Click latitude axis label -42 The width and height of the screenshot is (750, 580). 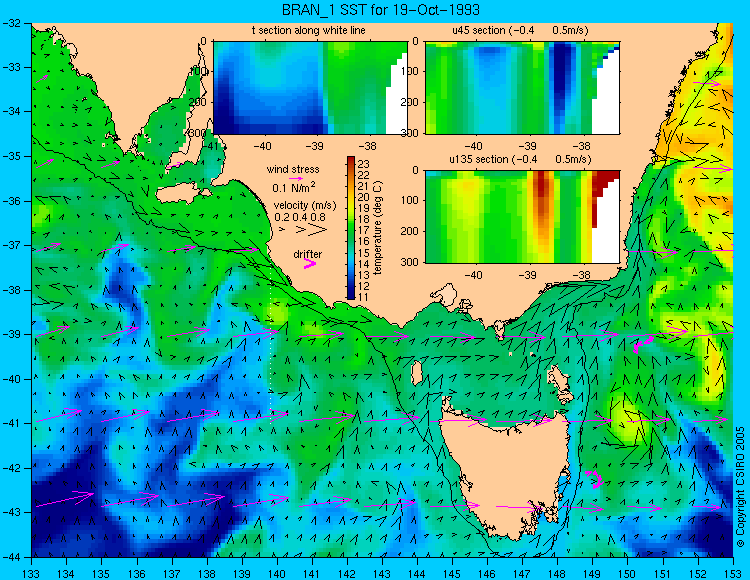pos(13,468)
